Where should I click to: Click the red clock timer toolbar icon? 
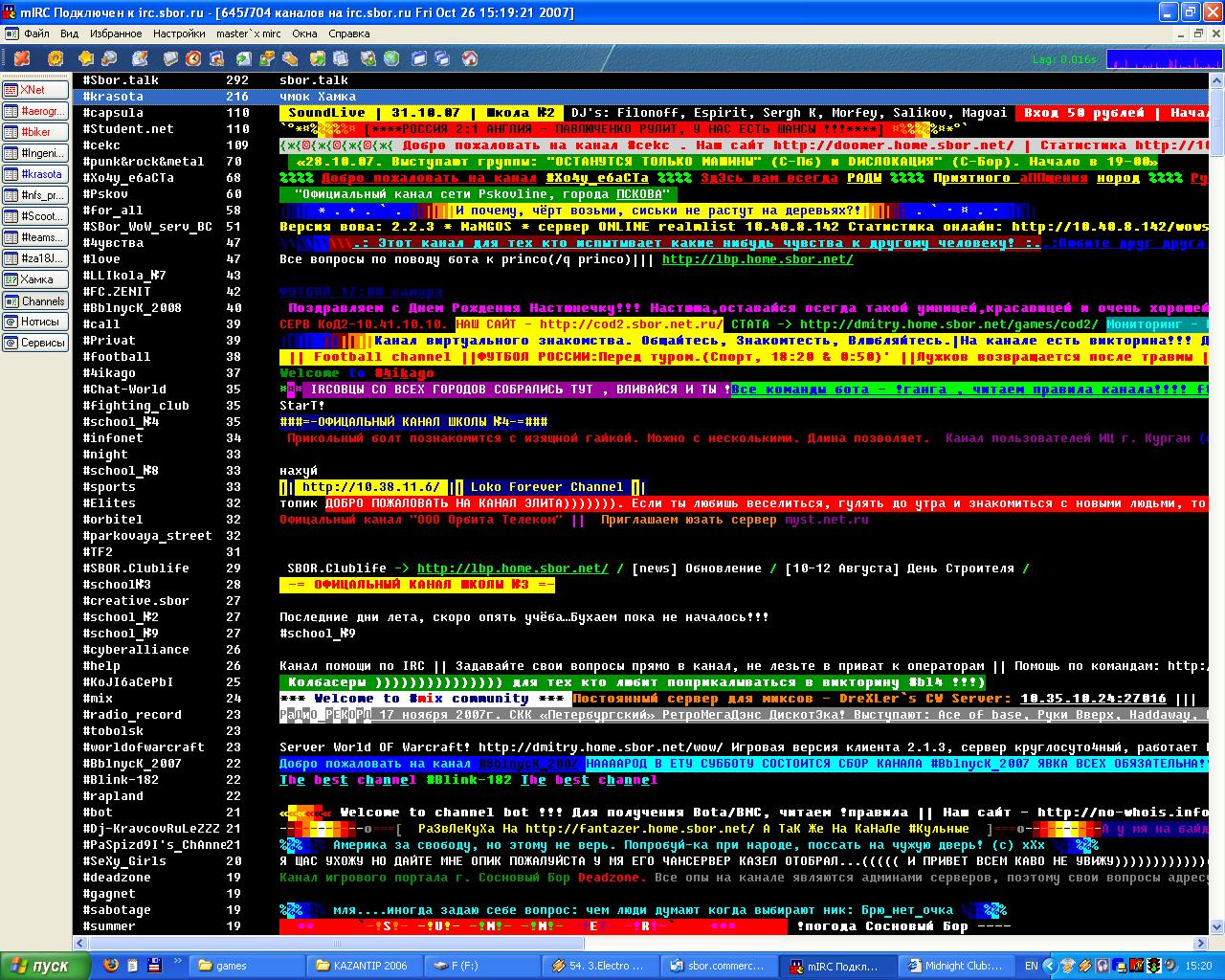tap(194, 58)
